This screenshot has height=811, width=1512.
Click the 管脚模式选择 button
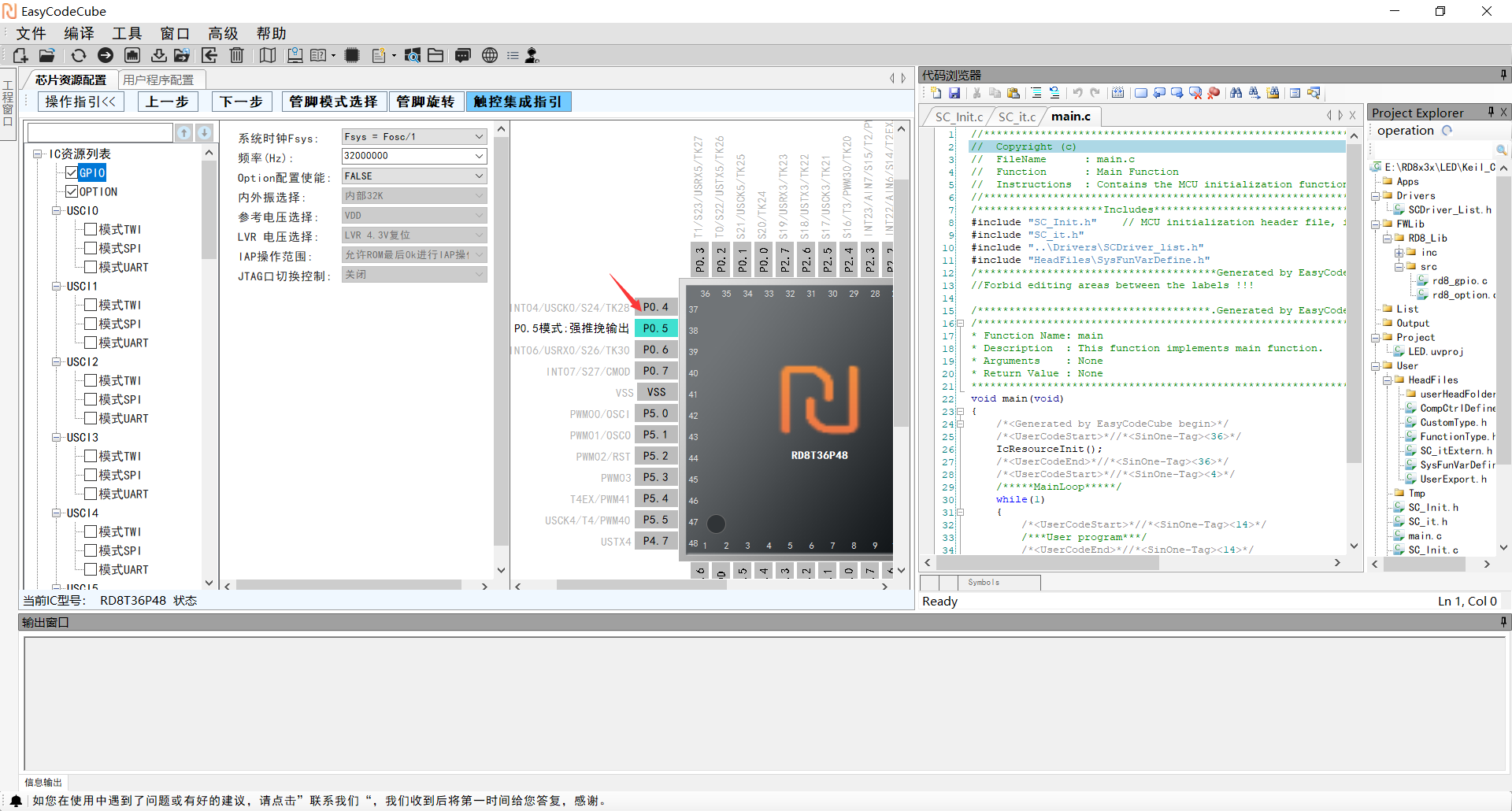(x=333, y=102)
